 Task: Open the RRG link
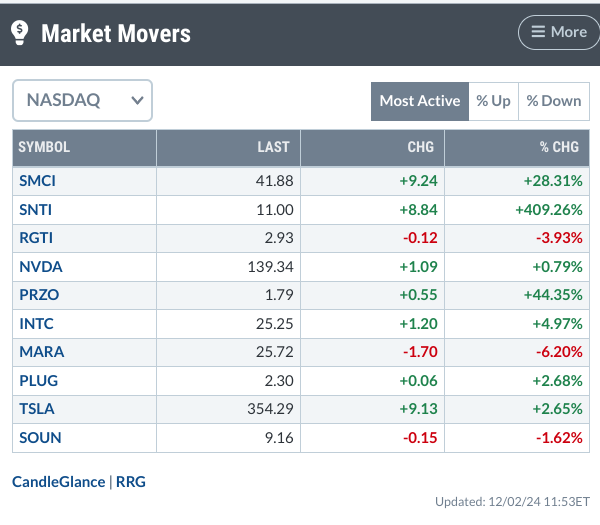tap(131, 482)
